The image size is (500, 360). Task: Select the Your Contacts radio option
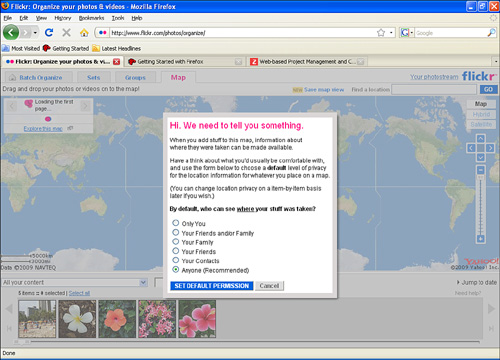point(176,260)
